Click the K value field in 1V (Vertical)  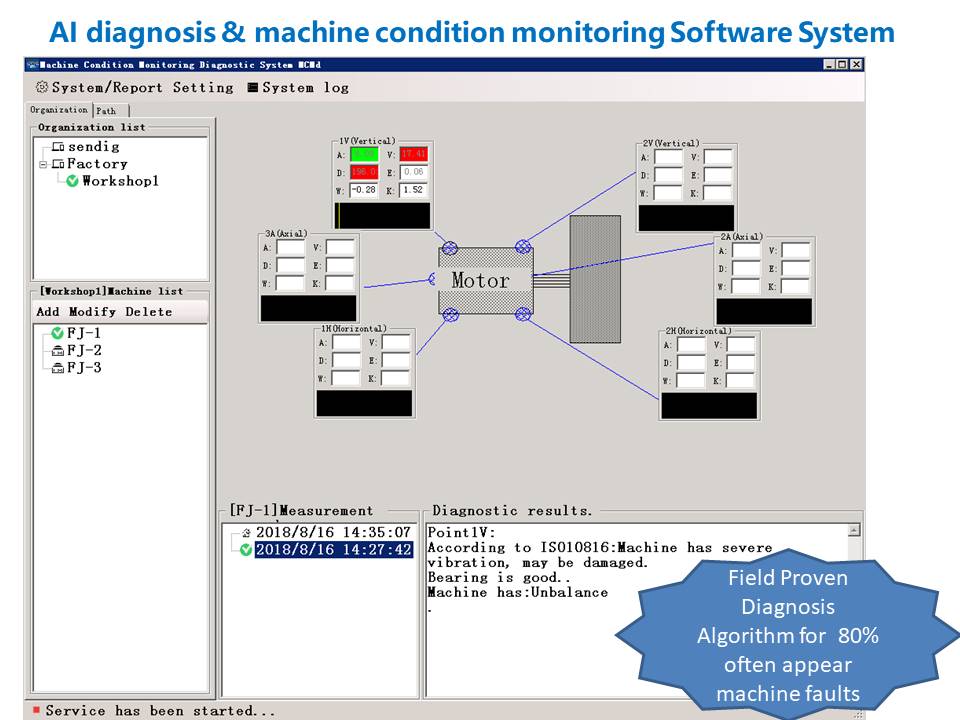(x=413, y=190)
